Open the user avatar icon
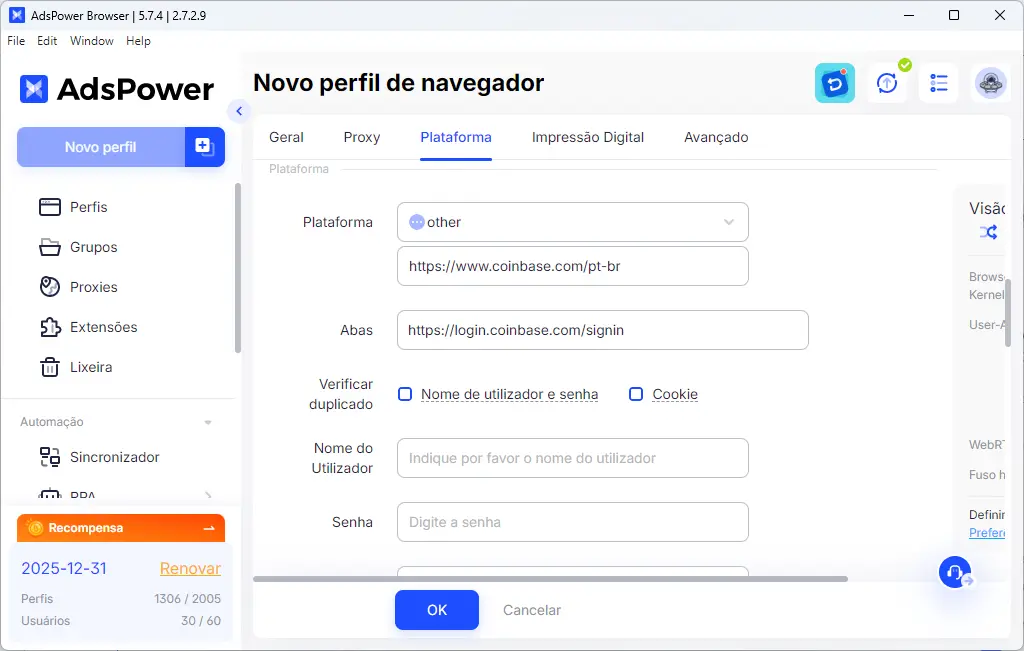 [991, 83]
